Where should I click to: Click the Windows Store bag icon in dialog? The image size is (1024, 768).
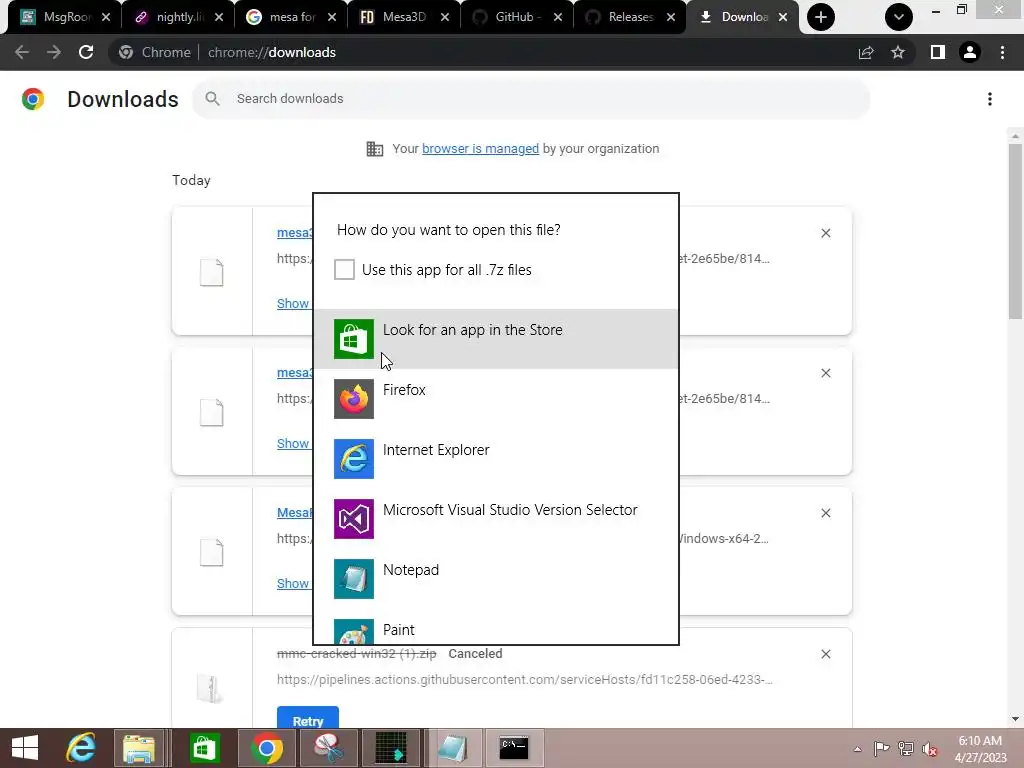coord(354,339)
